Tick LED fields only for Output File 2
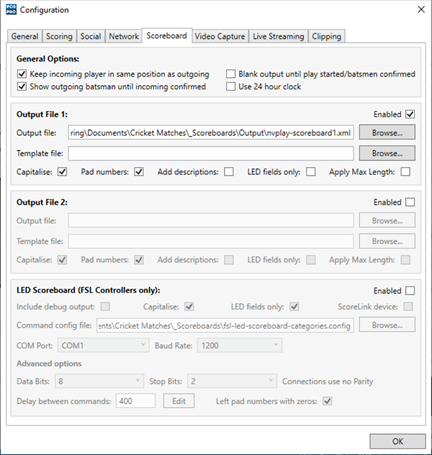This screenshot has width=432, height=455. tap(311, 260)
